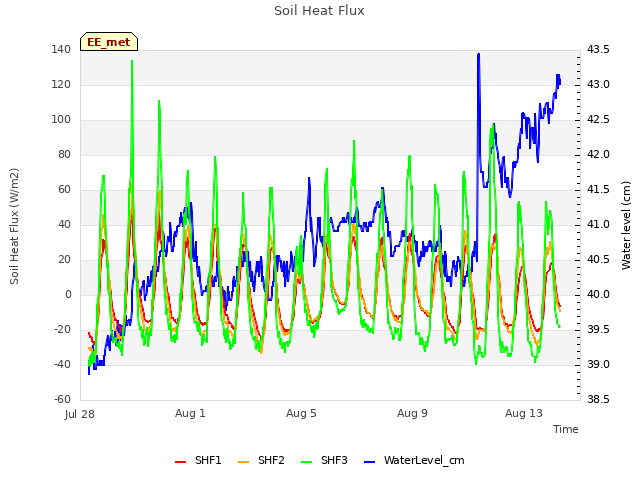Click the Aug 1 x-axis tick label

pyautogui.click(x=190, y=413)
